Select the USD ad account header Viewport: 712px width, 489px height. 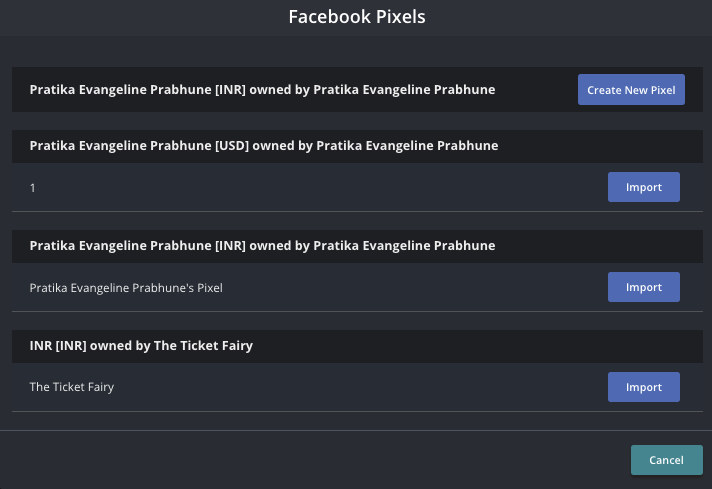coord(264,146)
